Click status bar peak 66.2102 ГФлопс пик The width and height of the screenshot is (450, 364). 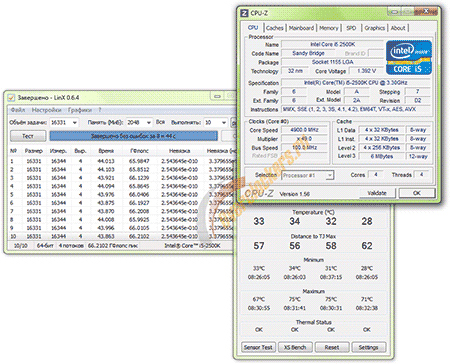pyautogui.click(x=112, y=246)
